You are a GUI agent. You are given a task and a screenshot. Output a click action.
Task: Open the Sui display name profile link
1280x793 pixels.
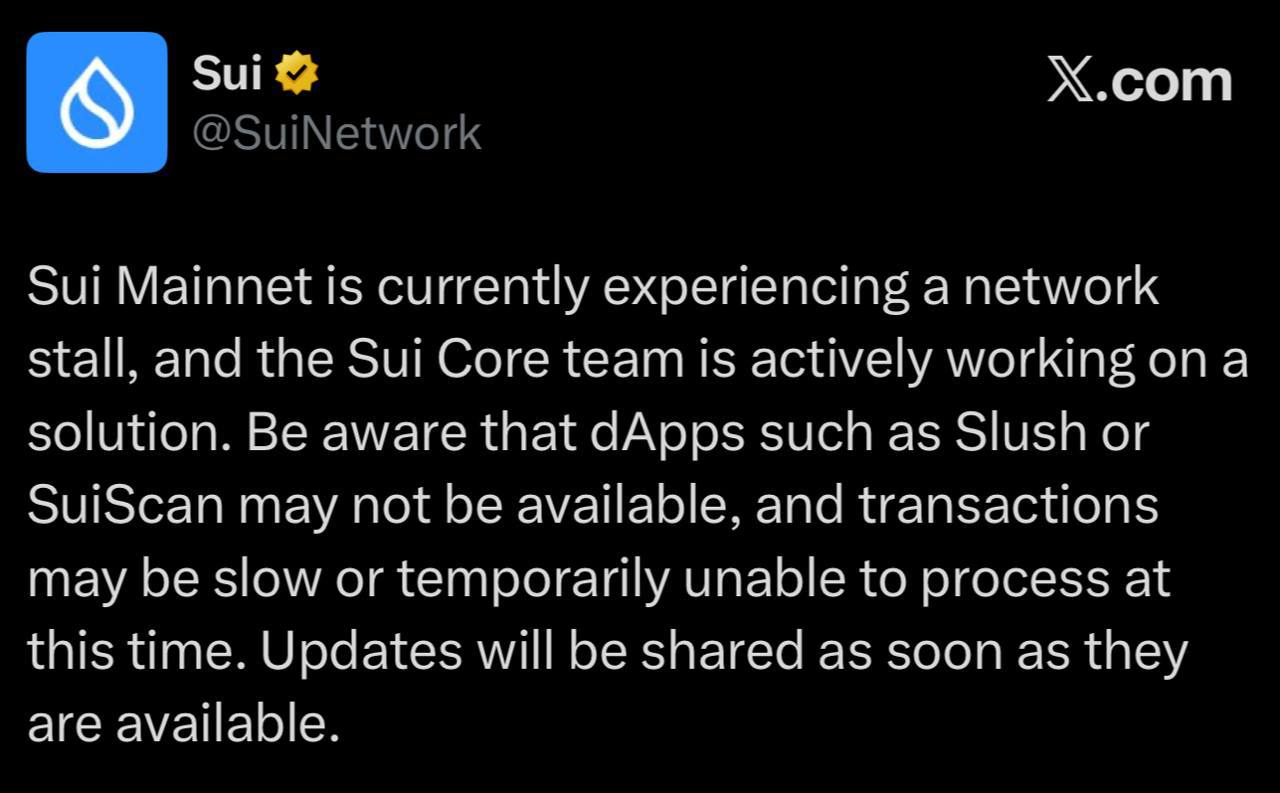[226, 75]
